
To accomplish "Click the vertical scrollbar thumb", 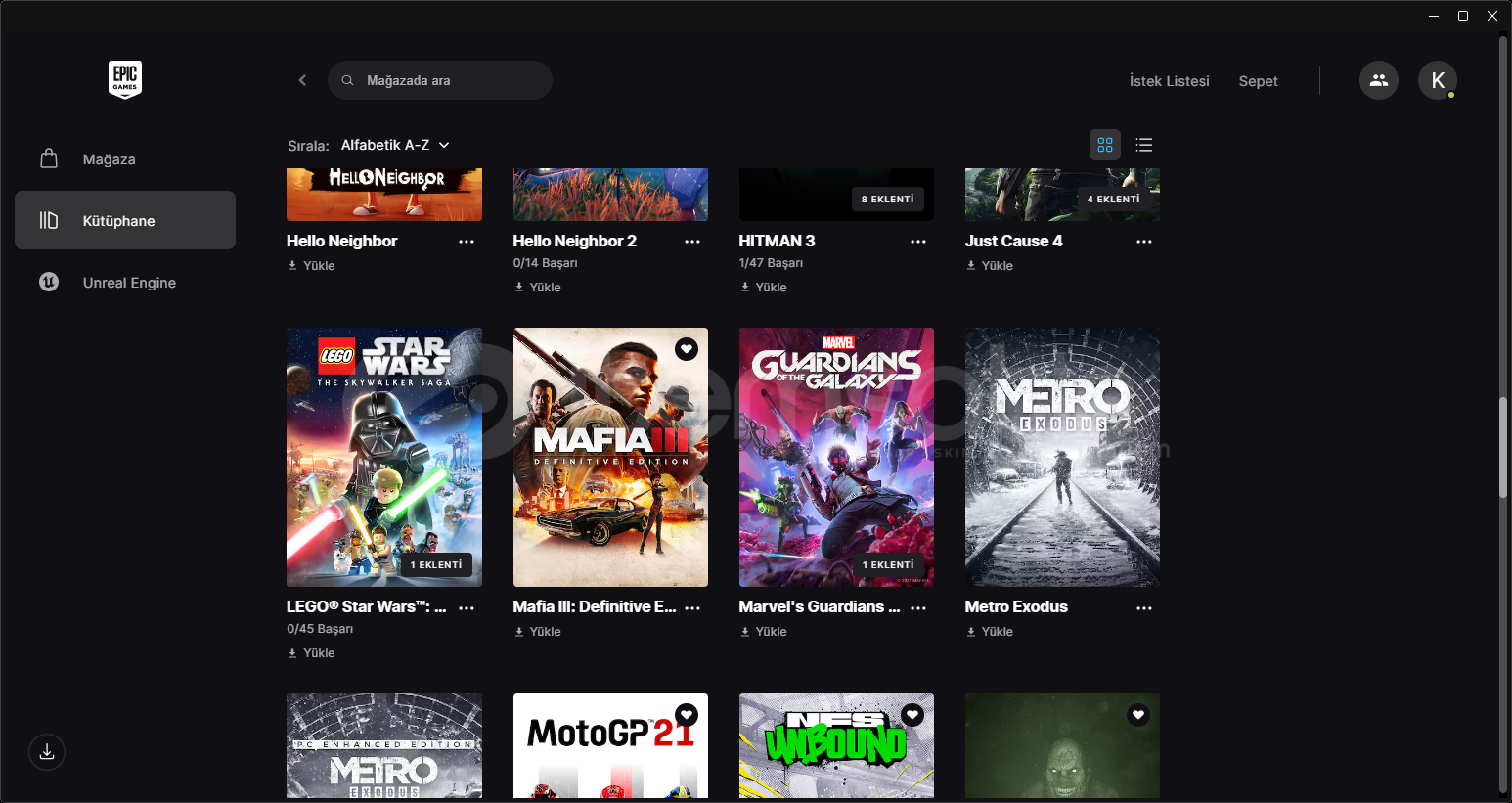I will pyautogui.click(x=1503, y=448).
